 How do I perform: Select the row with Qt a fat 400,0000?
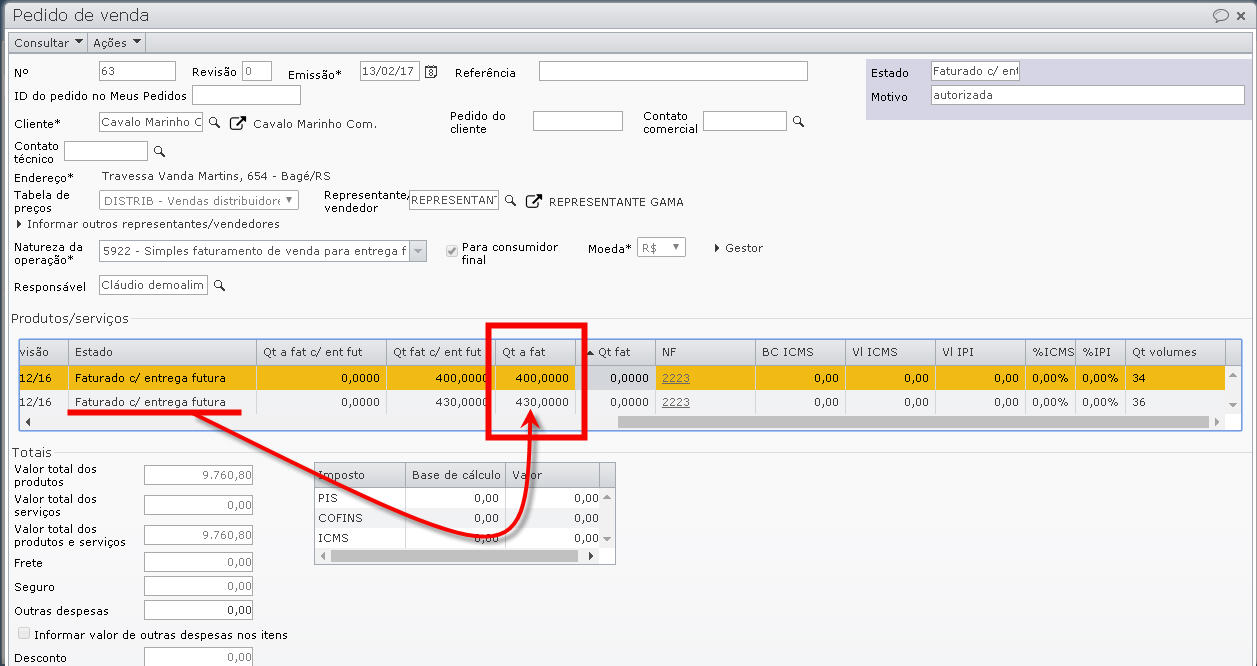point(622,378)
